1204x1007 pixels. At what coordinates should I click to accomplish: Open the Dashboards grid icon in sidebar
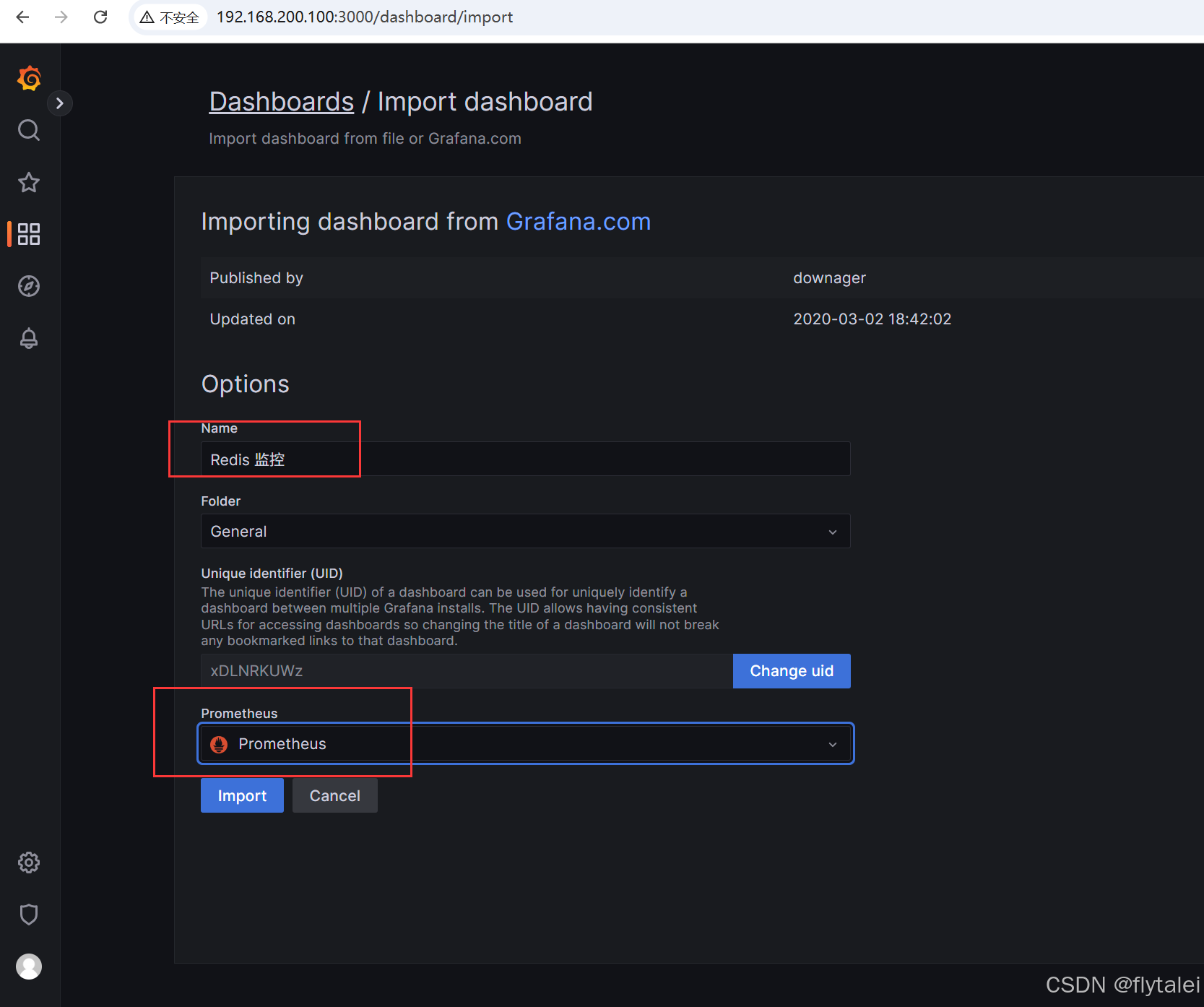(x=29, y=234)
